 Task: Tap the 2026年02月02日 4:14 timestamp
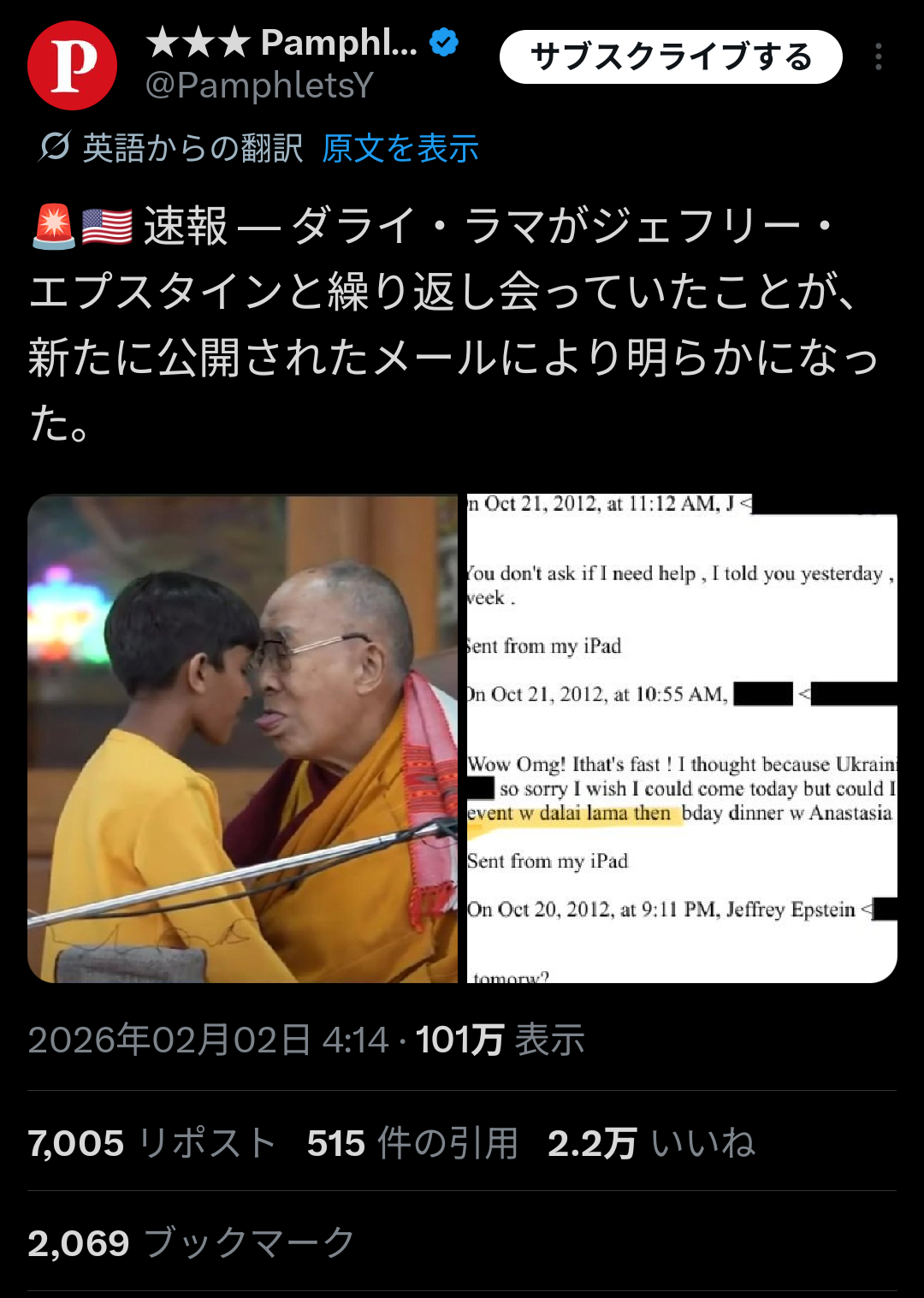coord(208,1040)
